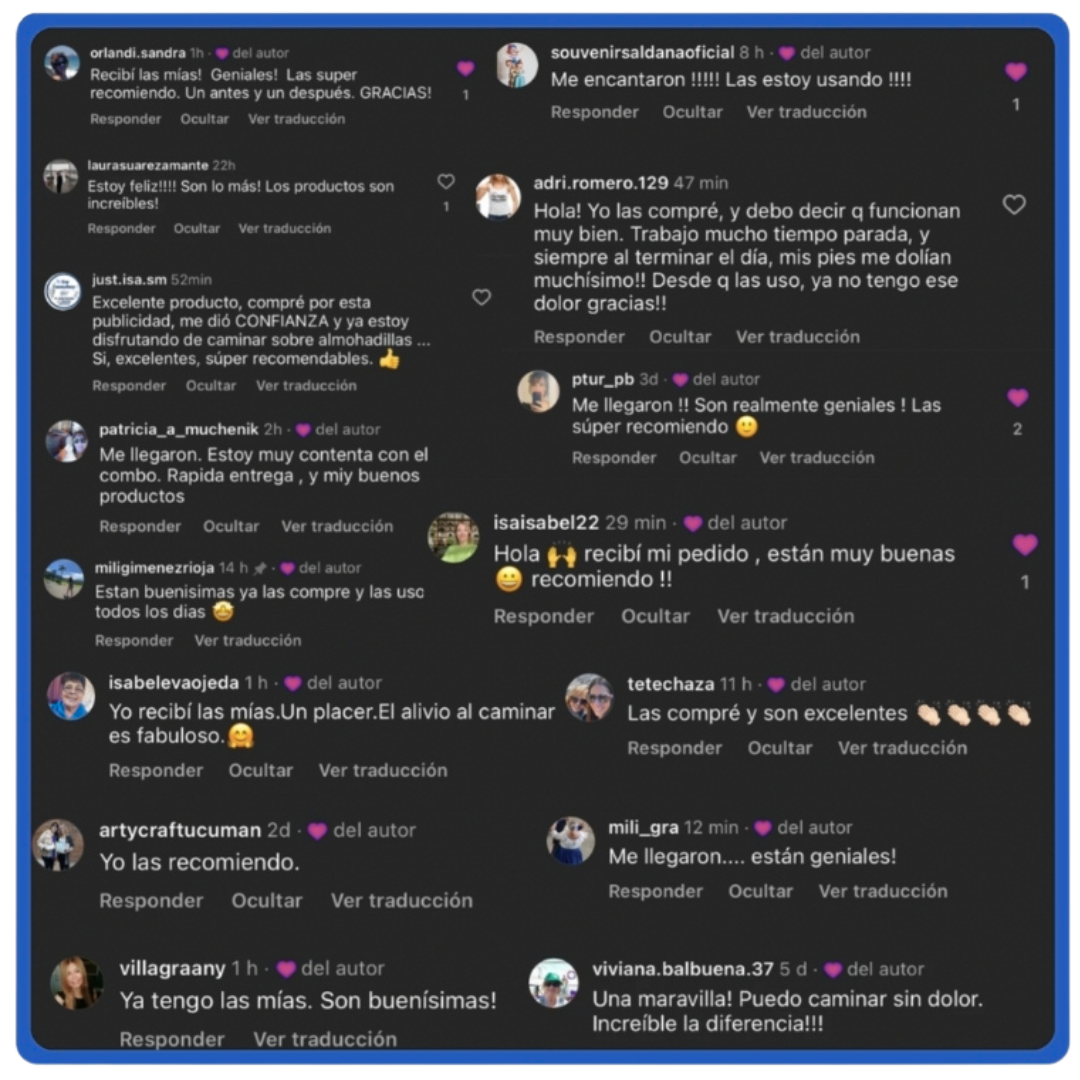Tap the heart on just.isa.sm's comment
1080x1080 pixels.
coord(481,297)
